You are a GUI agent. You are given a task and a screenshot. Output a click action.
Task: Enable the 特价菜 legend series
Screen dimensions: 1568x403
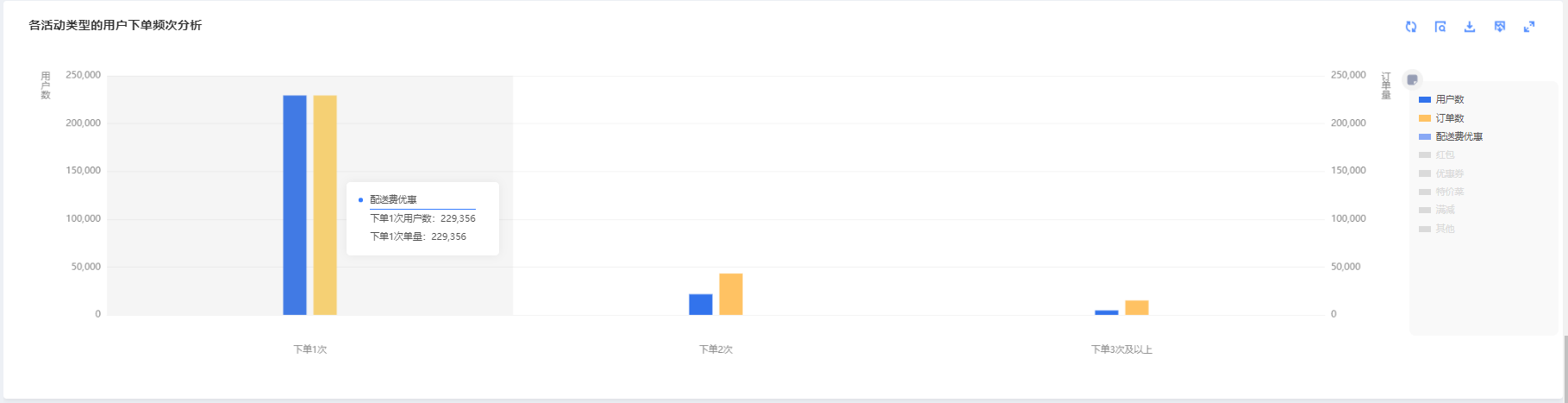click(x=1449, y=192)
